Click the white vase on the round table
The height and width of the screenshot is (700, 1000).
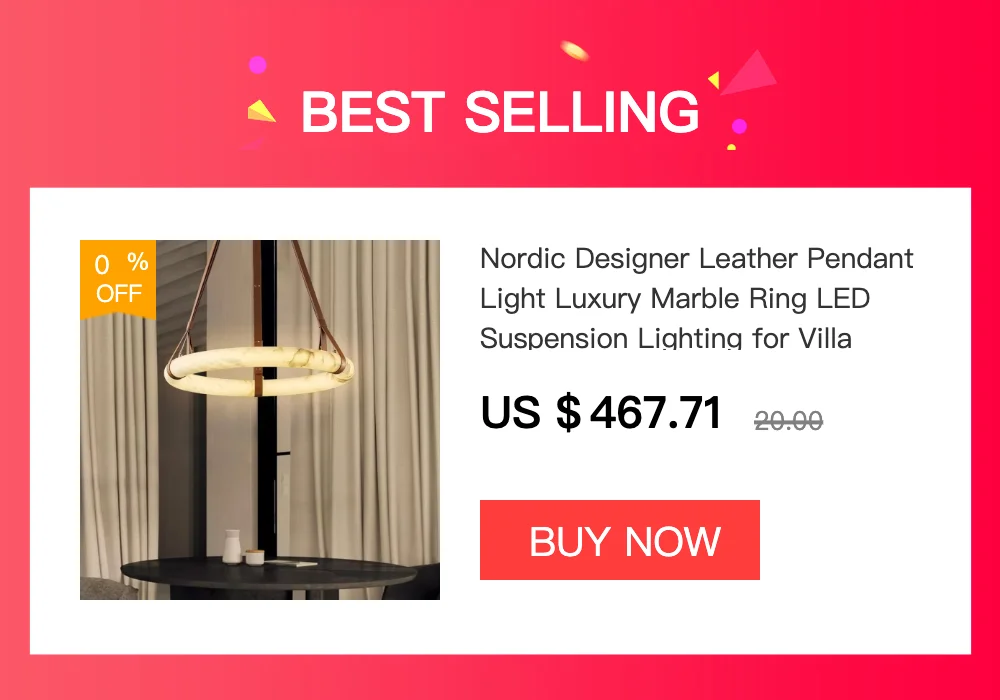click(232, 546)
